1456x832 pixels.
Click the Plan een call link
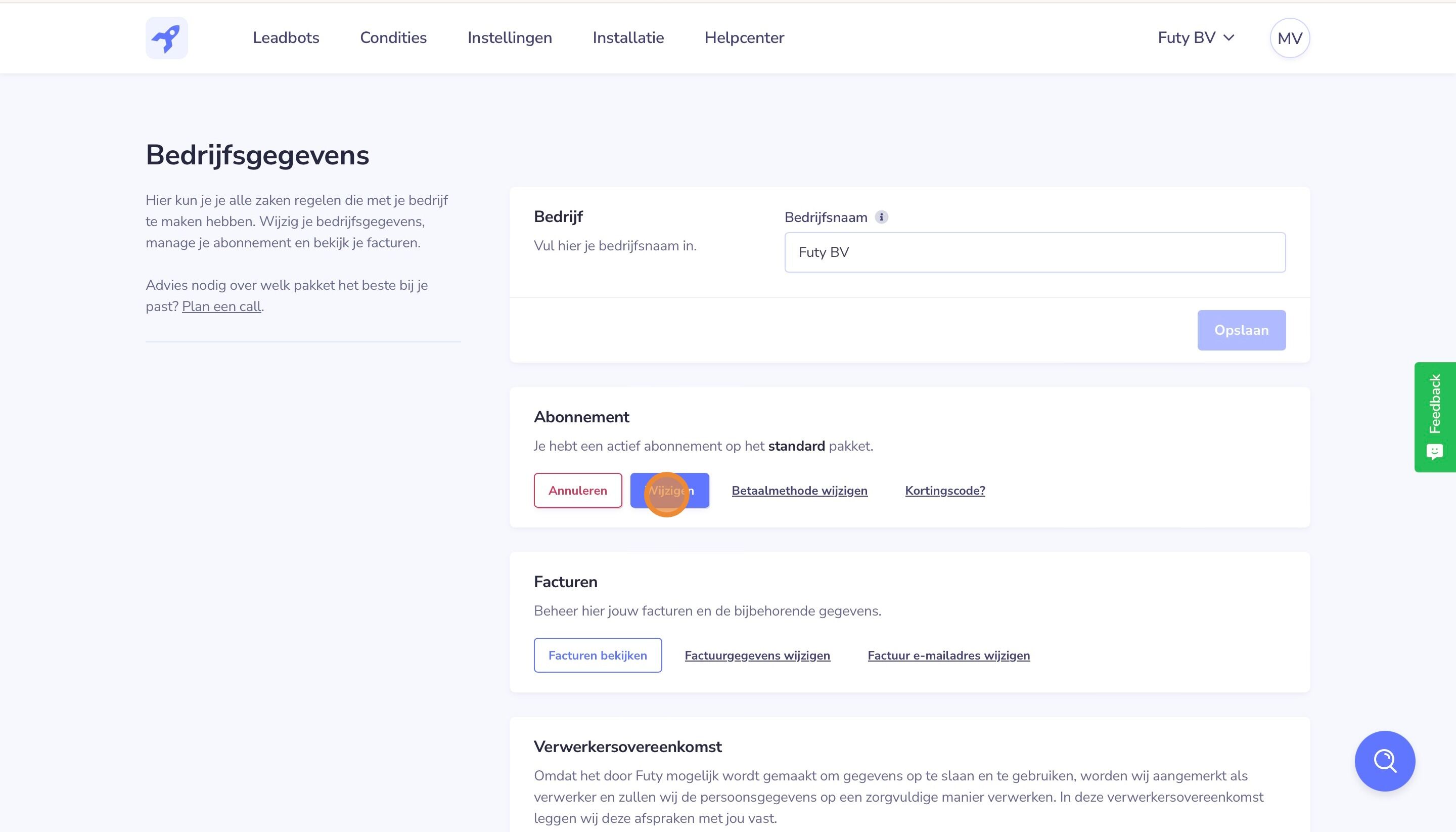[221, 306]
